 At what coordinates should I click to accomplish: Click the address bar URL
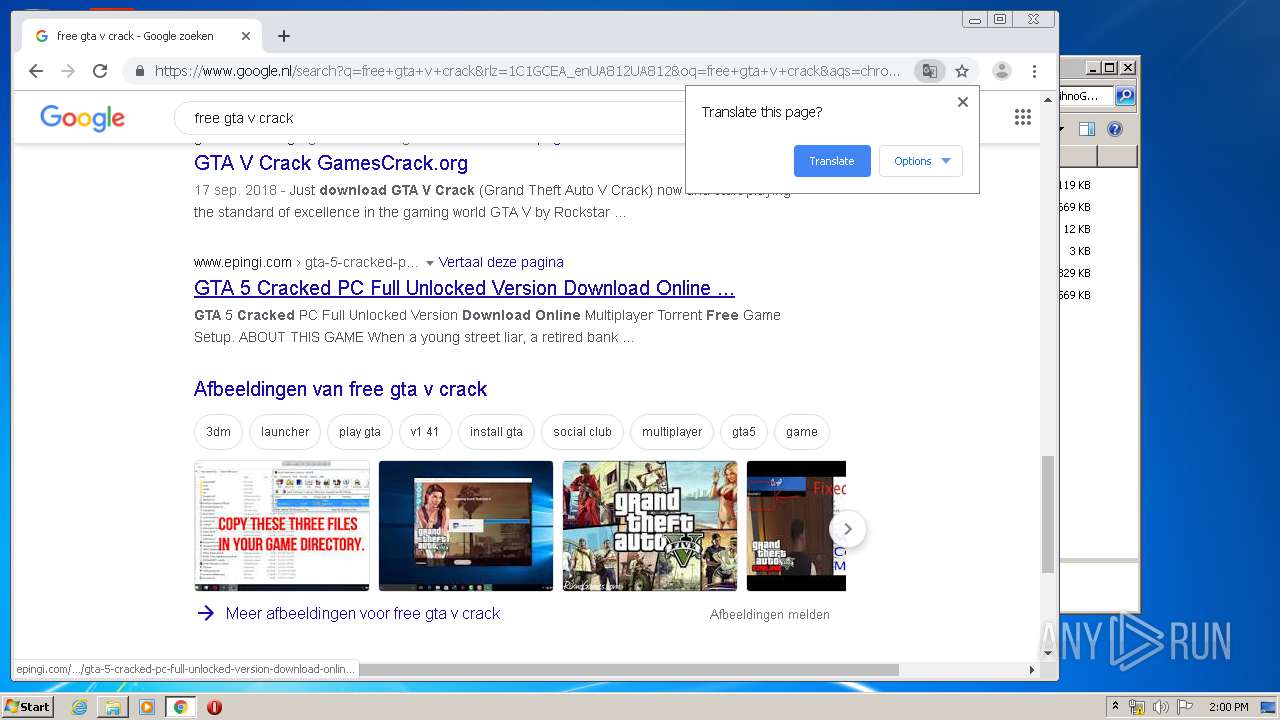(527, 71)
